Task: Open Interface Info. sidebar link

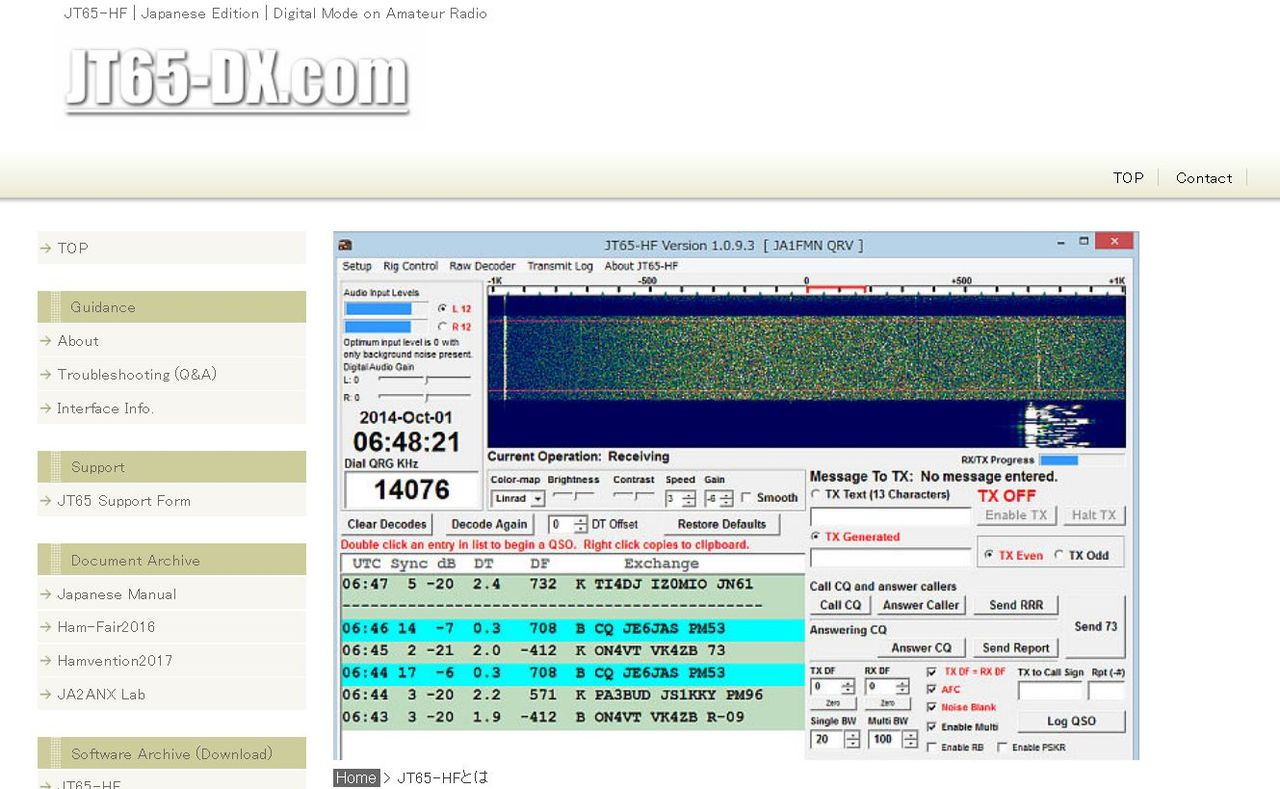Action: 172,408
